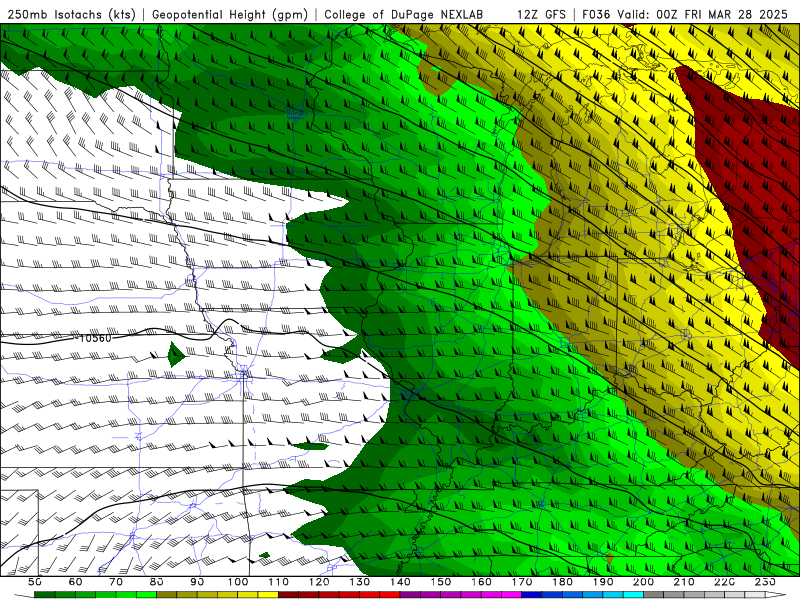The height and width of the screenshot is (600, 800).
Task: Select the dark red swatch under 110 label
Action: (289, 595)
